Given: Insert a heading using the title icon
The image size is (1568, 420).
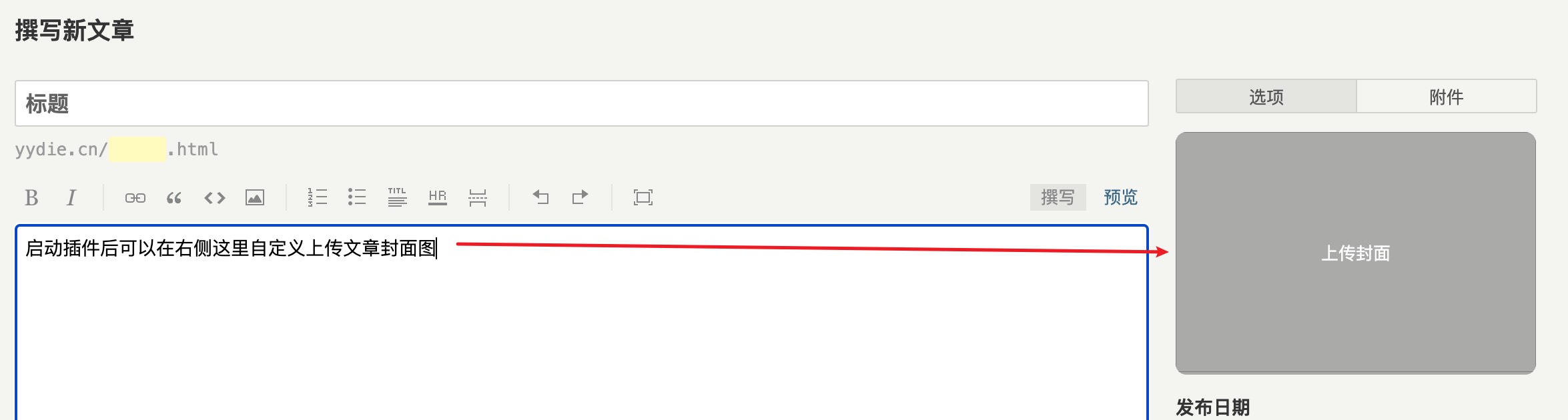Looking at the screenshot, I should point(397,197).
